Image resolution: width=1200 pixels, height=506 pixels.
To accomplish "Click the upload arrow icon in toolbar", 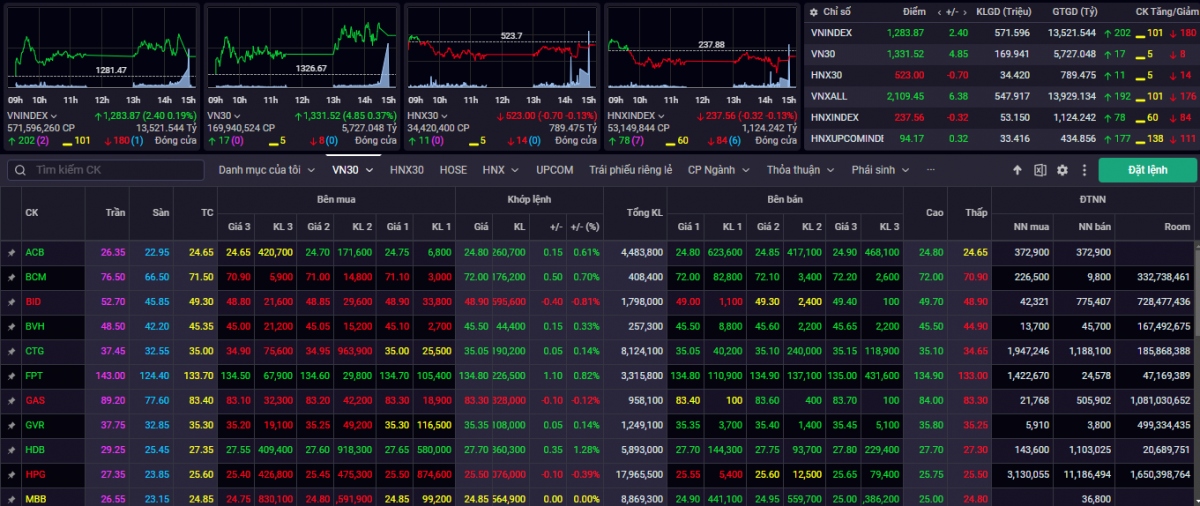I will [1018, 170].
